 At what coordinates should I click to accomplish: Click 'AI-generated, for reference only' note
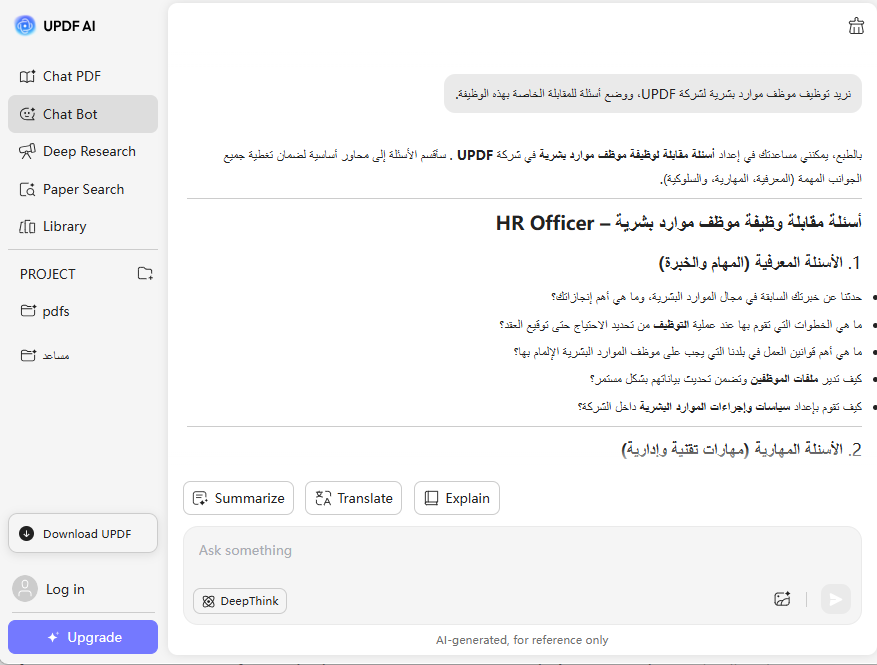pos(522,640)
